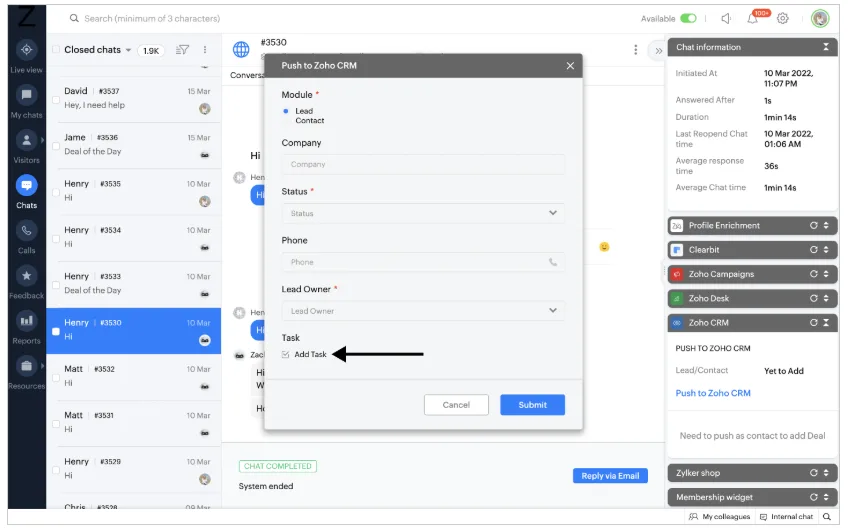Refresh the Zoho Desk widget

(813, 298)
